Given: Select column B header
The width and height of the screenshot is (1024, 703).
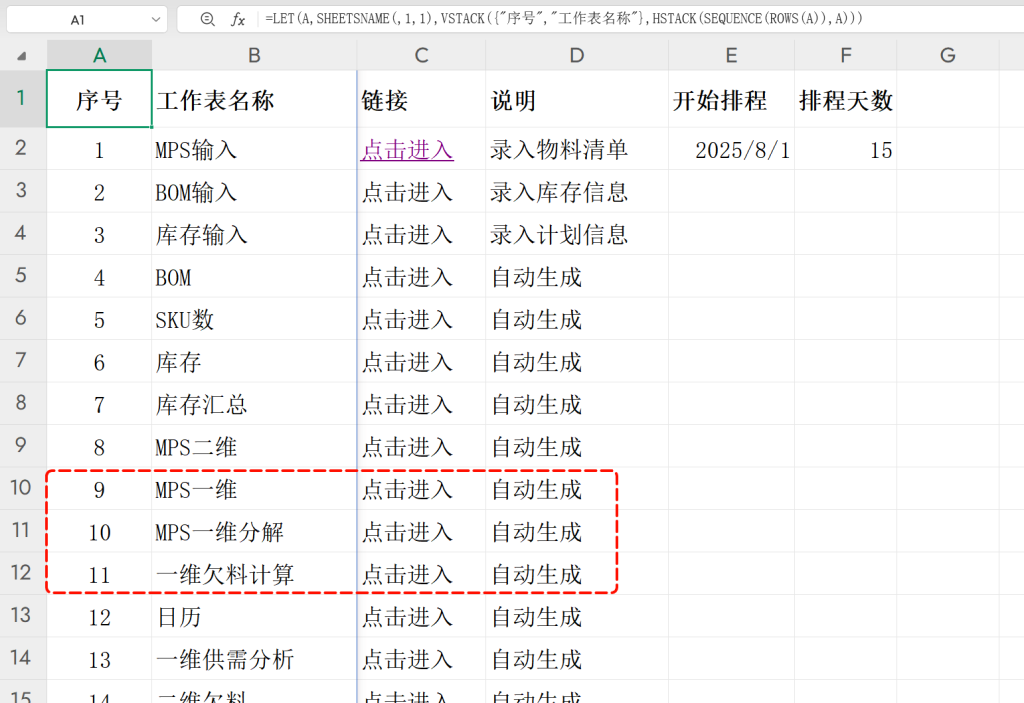Looking at the screenshot, I should click(x=254, y=56).
